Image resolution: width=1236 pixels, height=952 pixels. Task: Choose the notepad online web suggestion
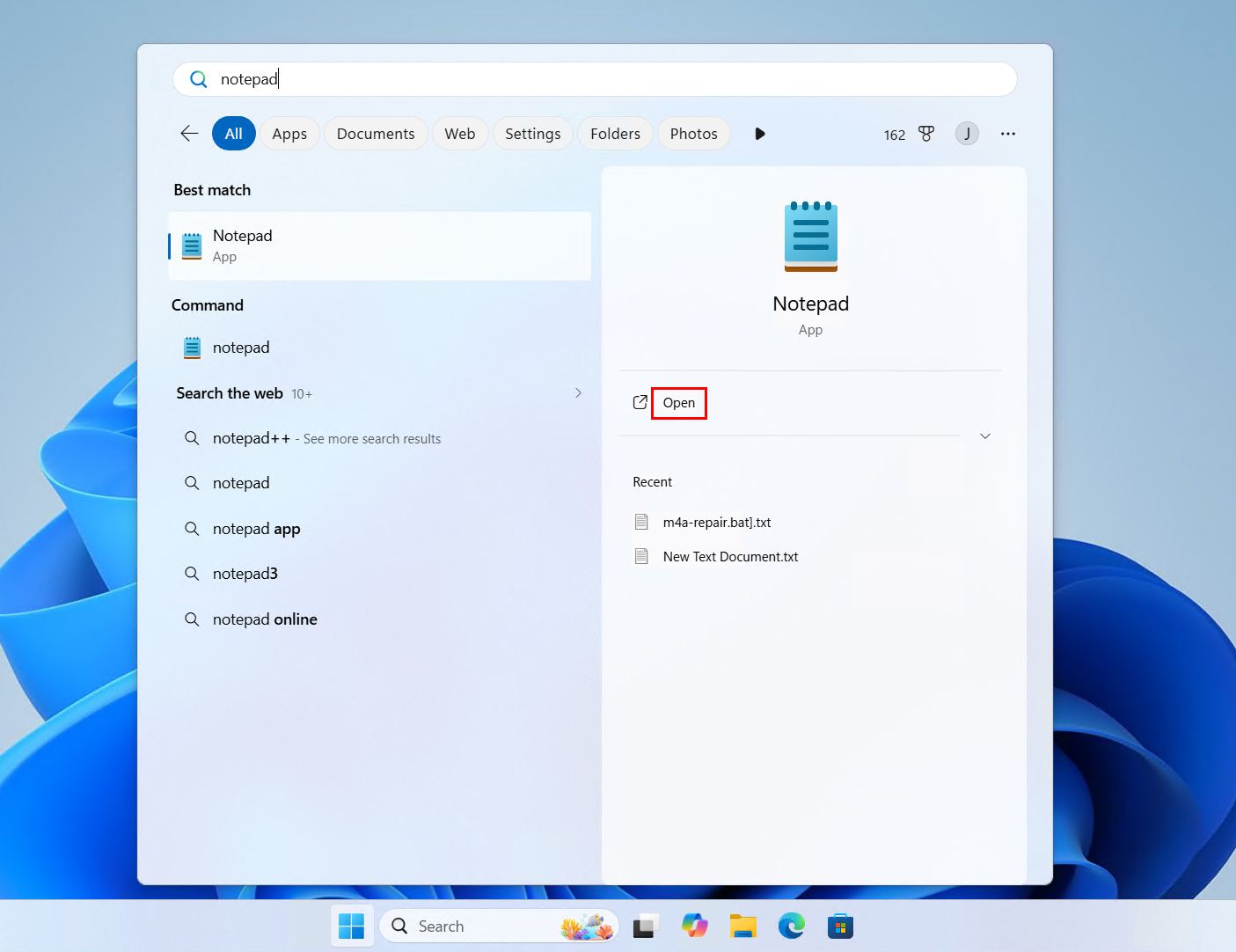[380, 619]
